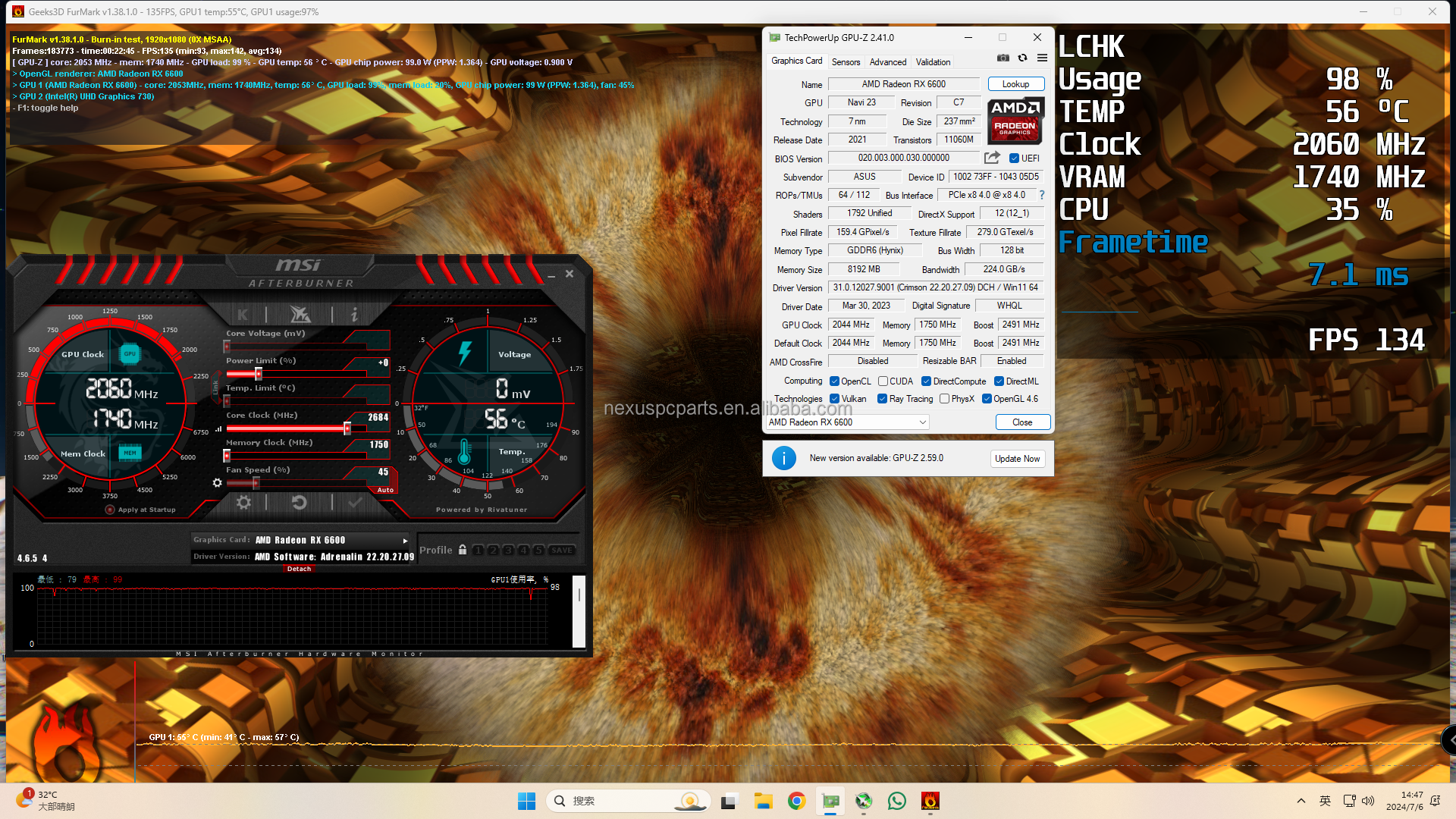
Task: Open WhatsApp from the taskbar
Action: click(x=896, y=801)
